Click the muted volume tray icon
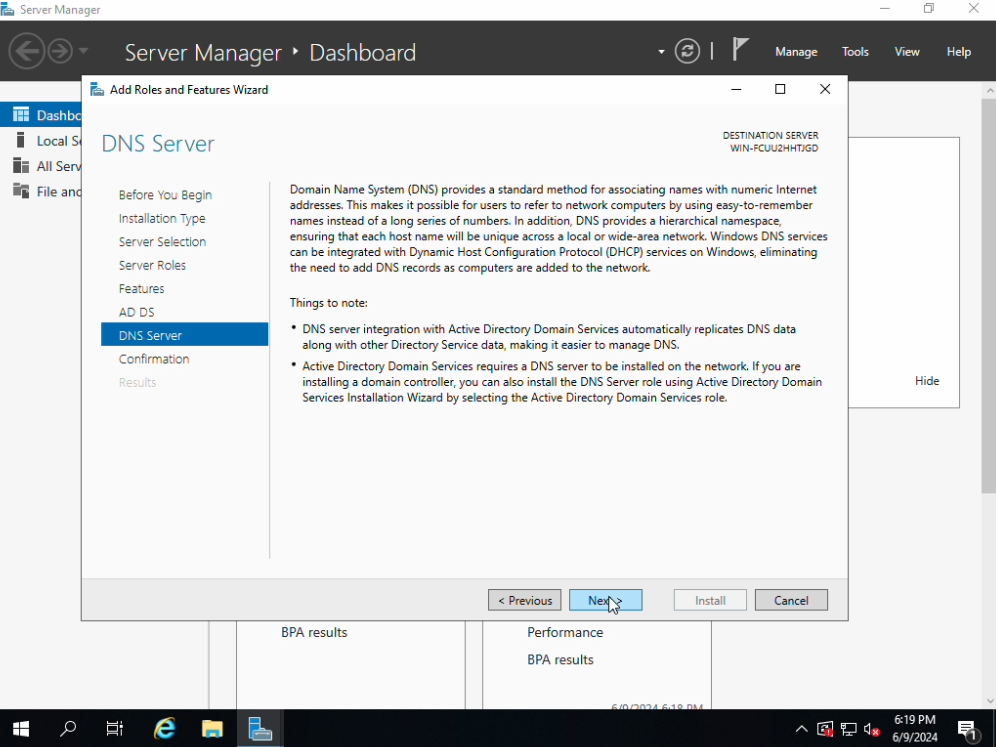This screenshot has width=996, height=747. tap(871, 729)
